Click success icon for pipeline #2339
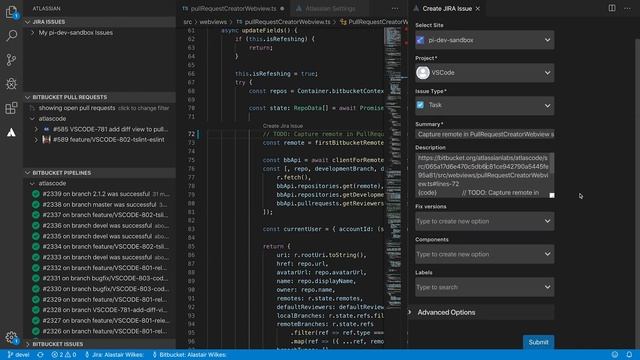Viewport: 640px width, 360px height. tap(36, 194)
